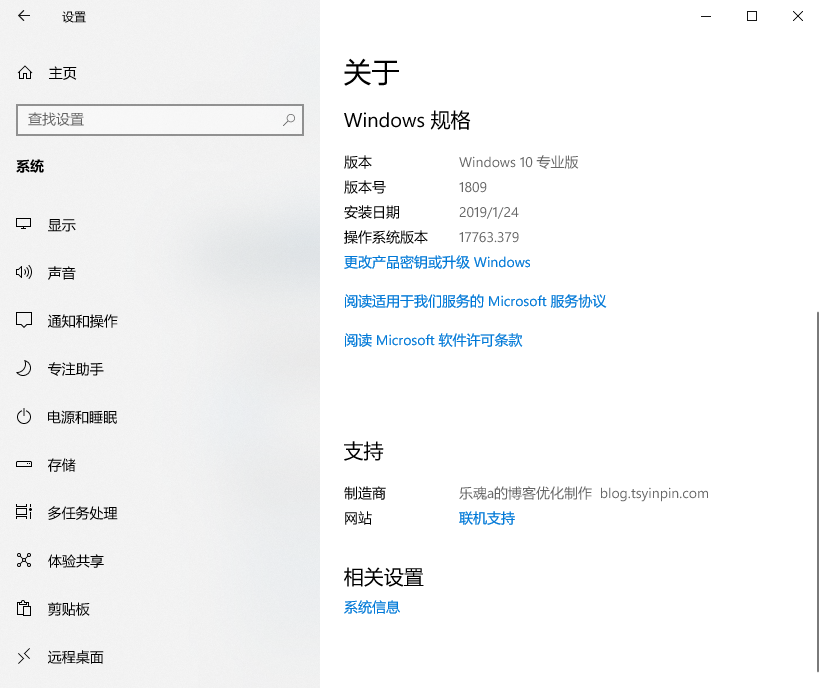Click the moon icon for 专注助手
The width and height of the screenshot is (821, 688).
pos(24,369)
